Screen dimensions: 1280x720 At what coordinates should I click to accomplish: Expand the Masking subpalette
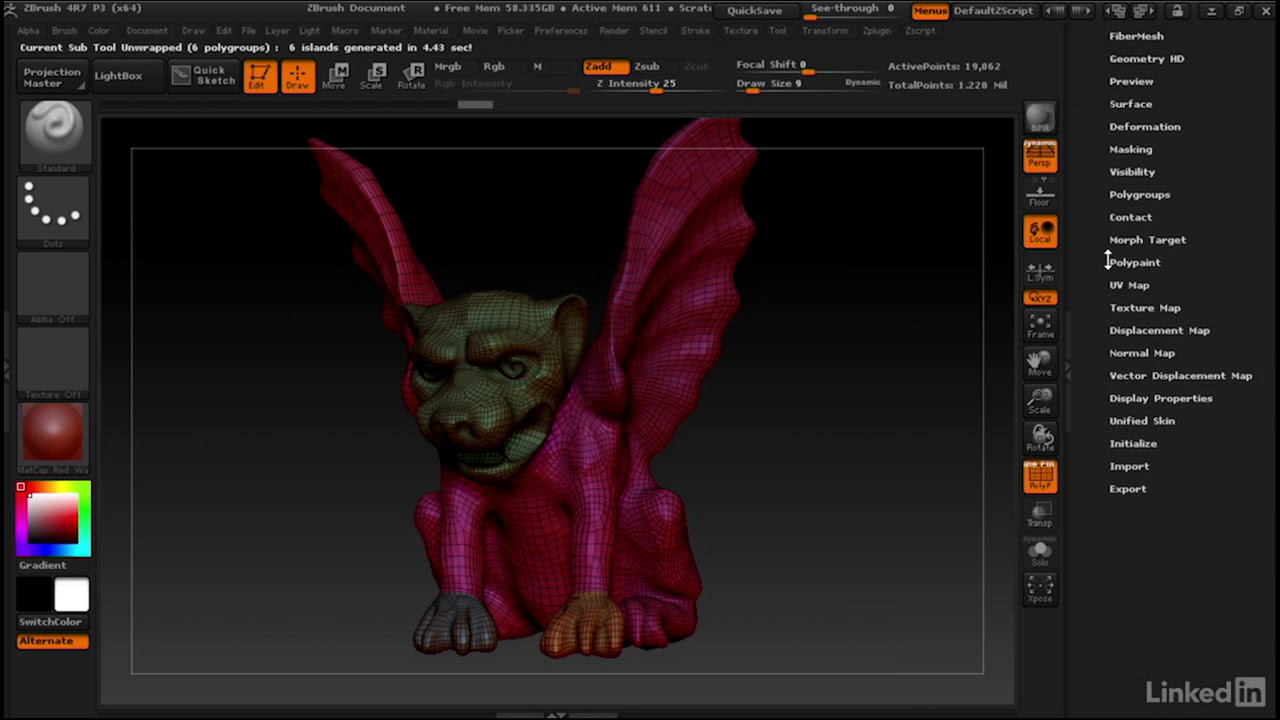click(1130, 149)
